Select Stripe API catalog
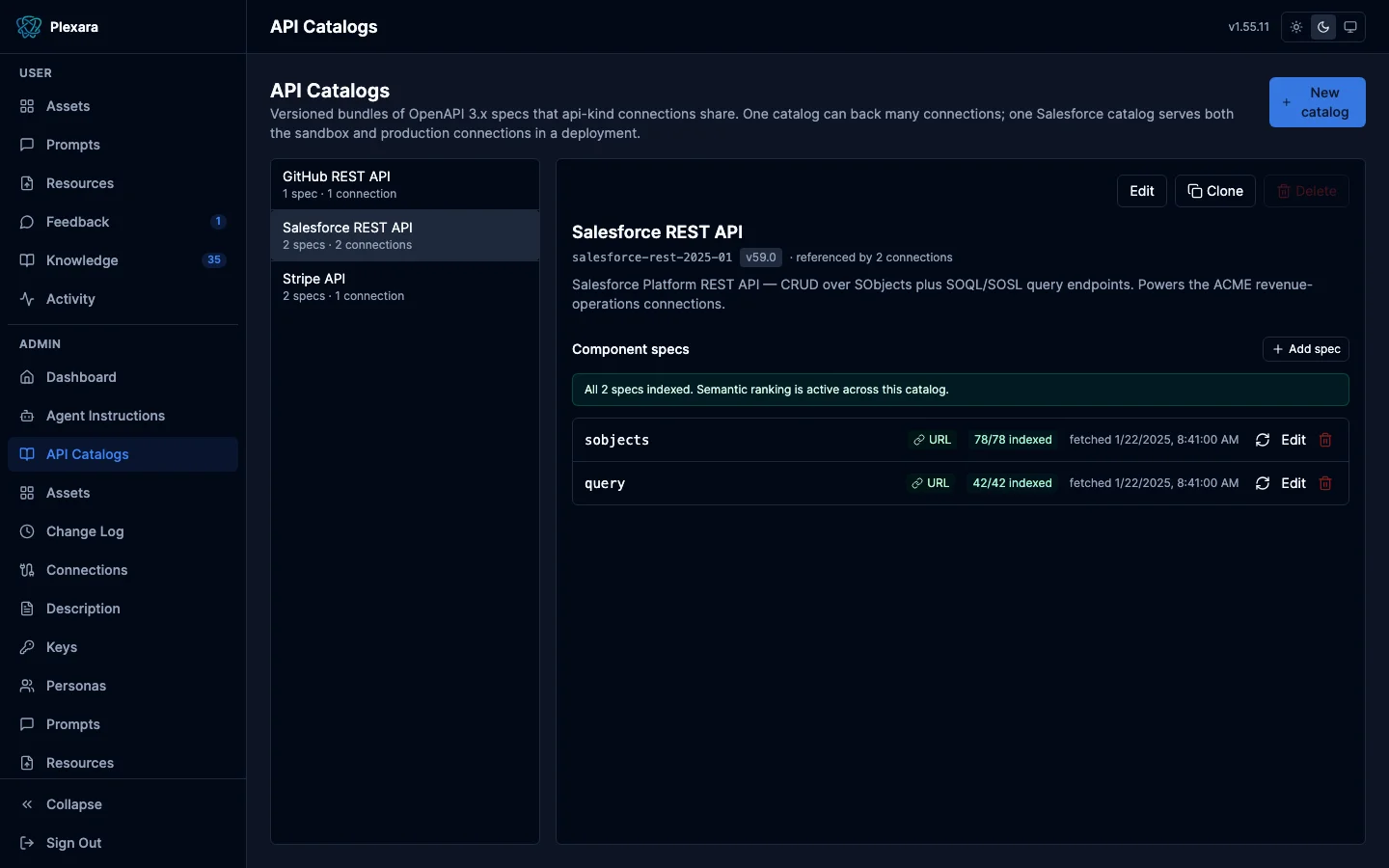This screenshot has height=868, width=1389. click(405, 286)
